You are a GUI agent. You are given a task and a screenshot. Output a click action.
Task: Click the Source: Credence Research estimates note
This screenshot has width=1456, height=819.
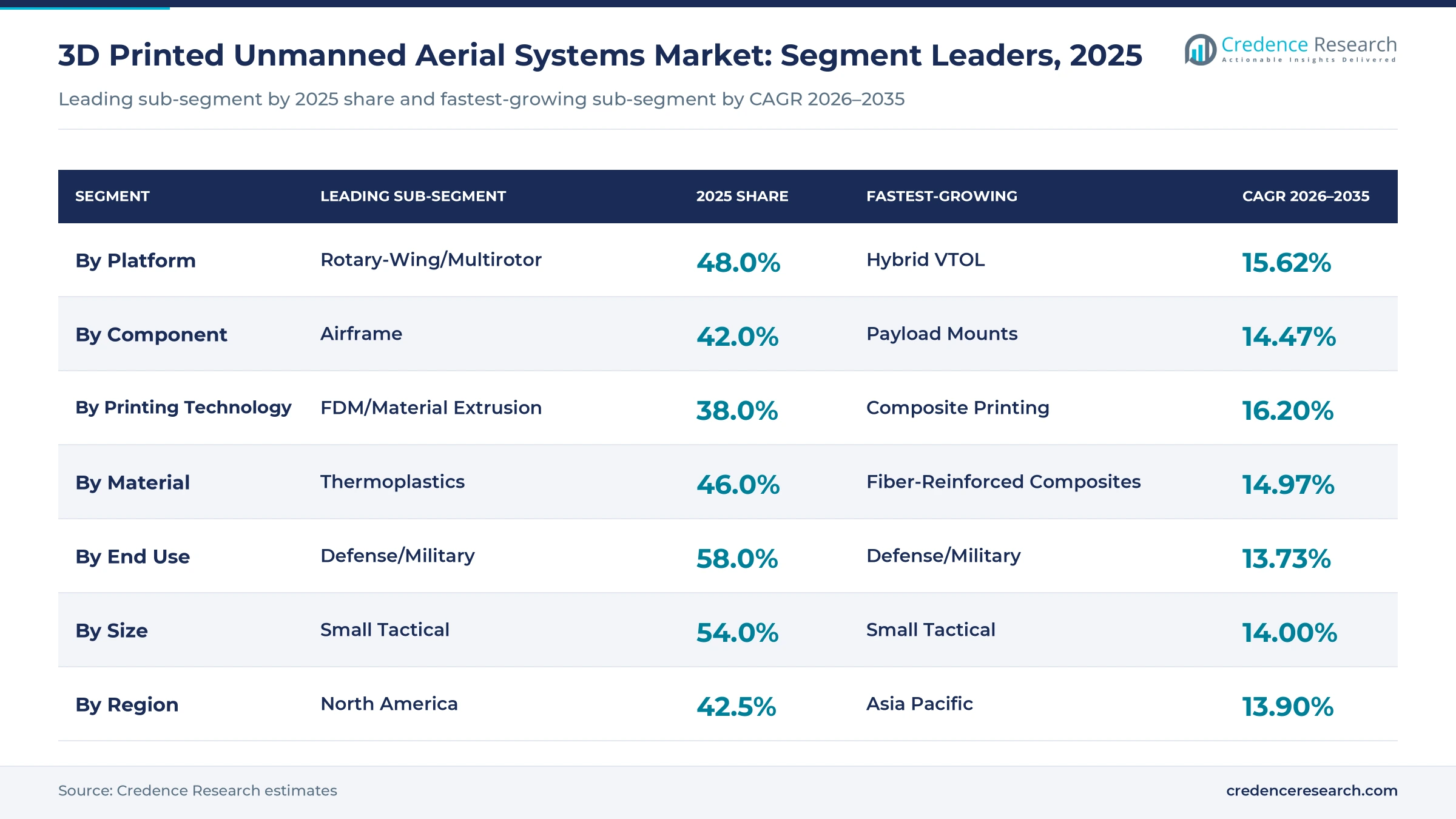(198, 790)
